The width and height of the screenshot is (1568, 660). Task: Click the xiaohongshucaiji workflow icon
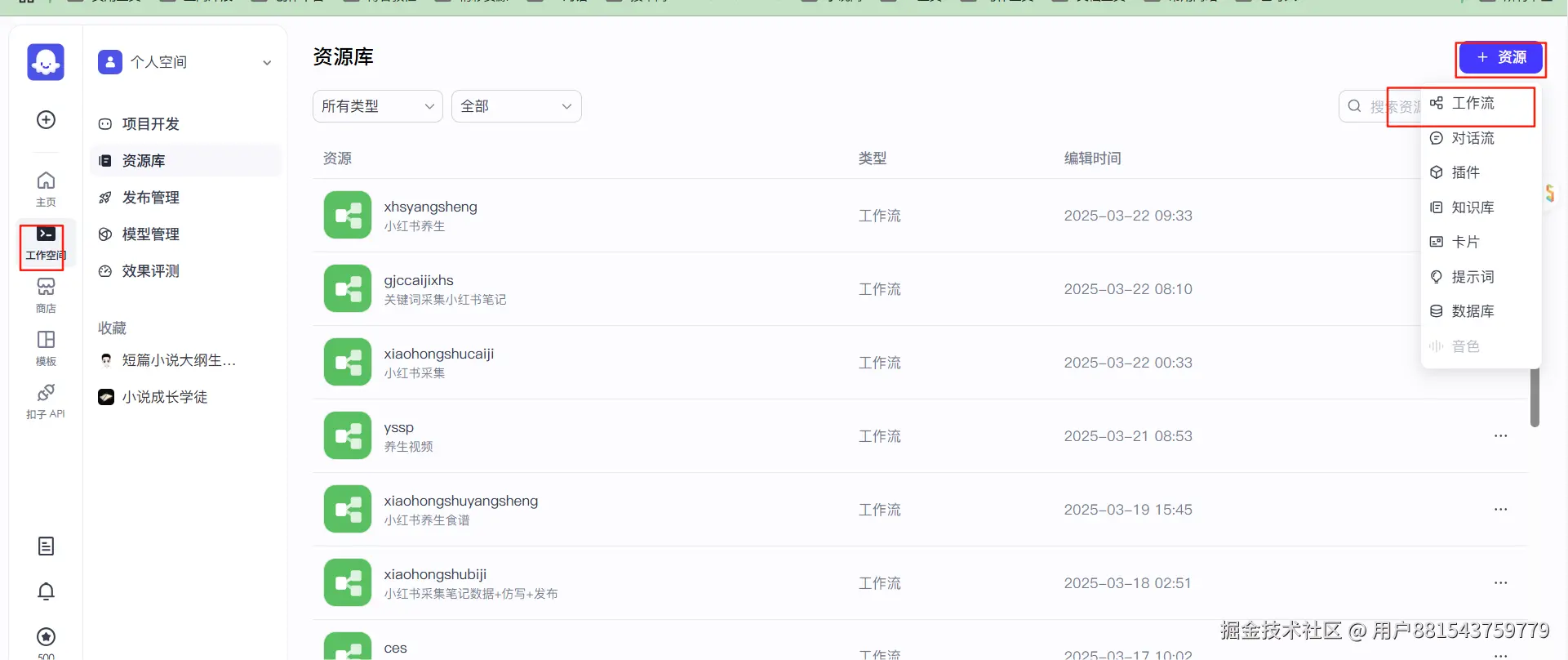(348, 363)
